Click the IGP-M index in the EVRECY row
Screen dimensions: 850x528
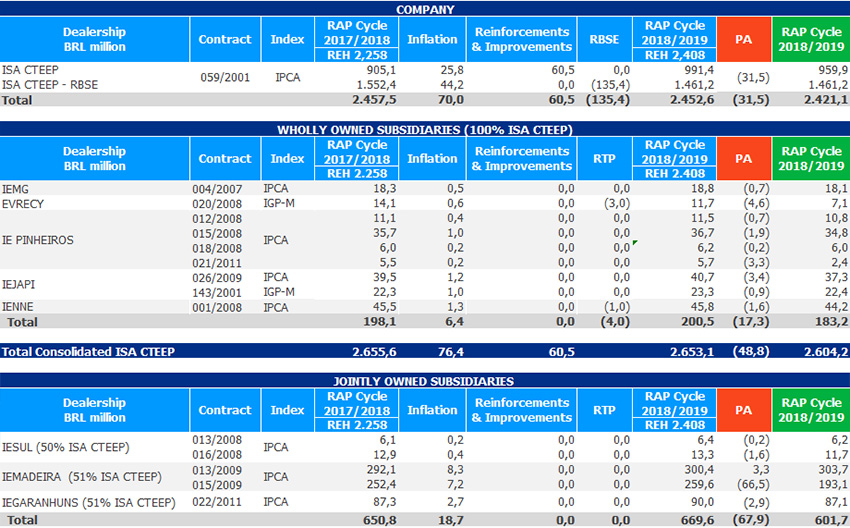279,204
